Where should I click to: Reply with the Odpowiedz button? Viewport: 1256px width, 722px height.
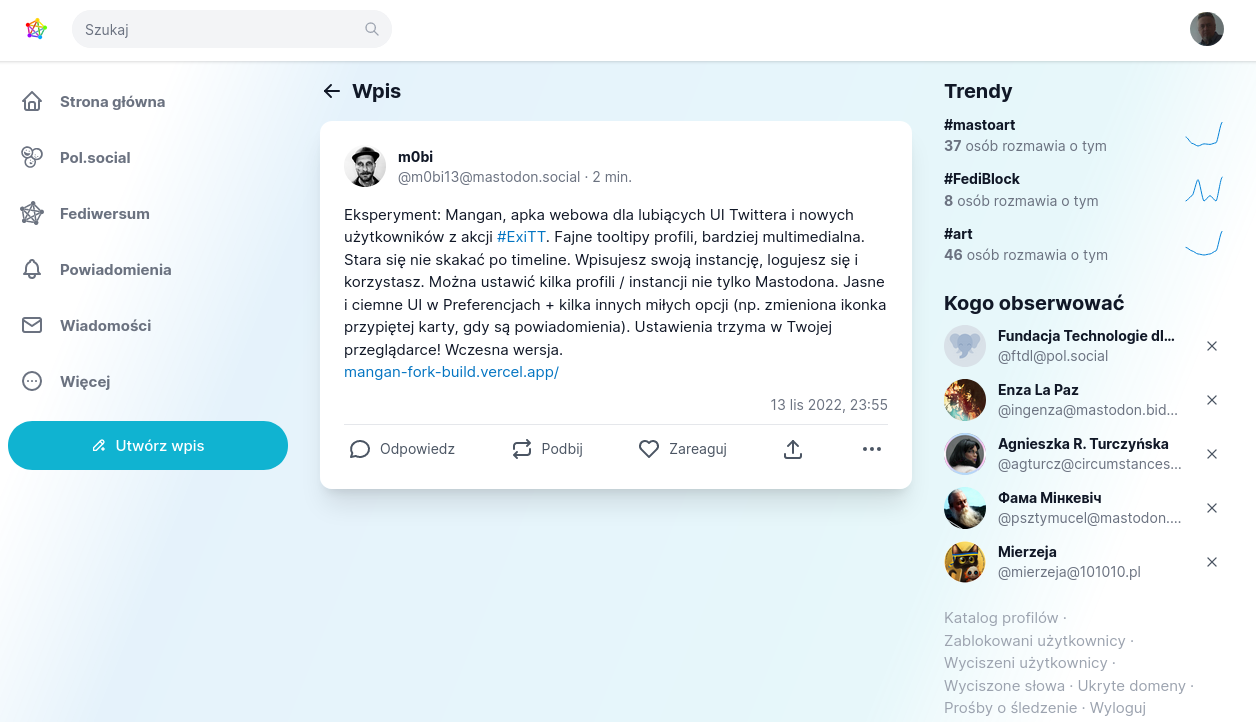tap(402, 449)
